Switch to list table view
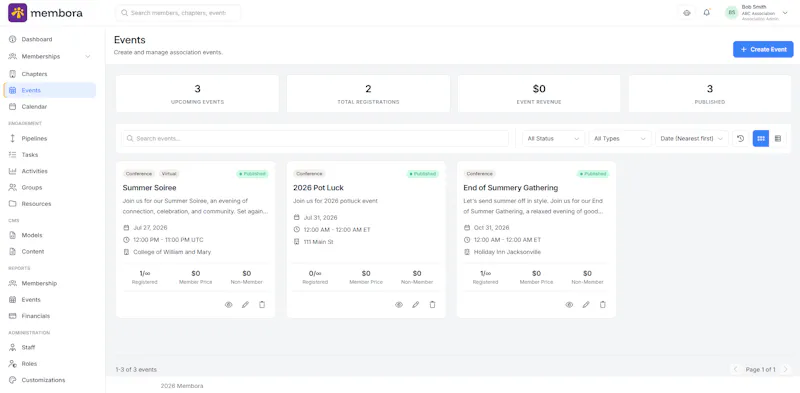This screenshot has height=393, width=800. 778,138
